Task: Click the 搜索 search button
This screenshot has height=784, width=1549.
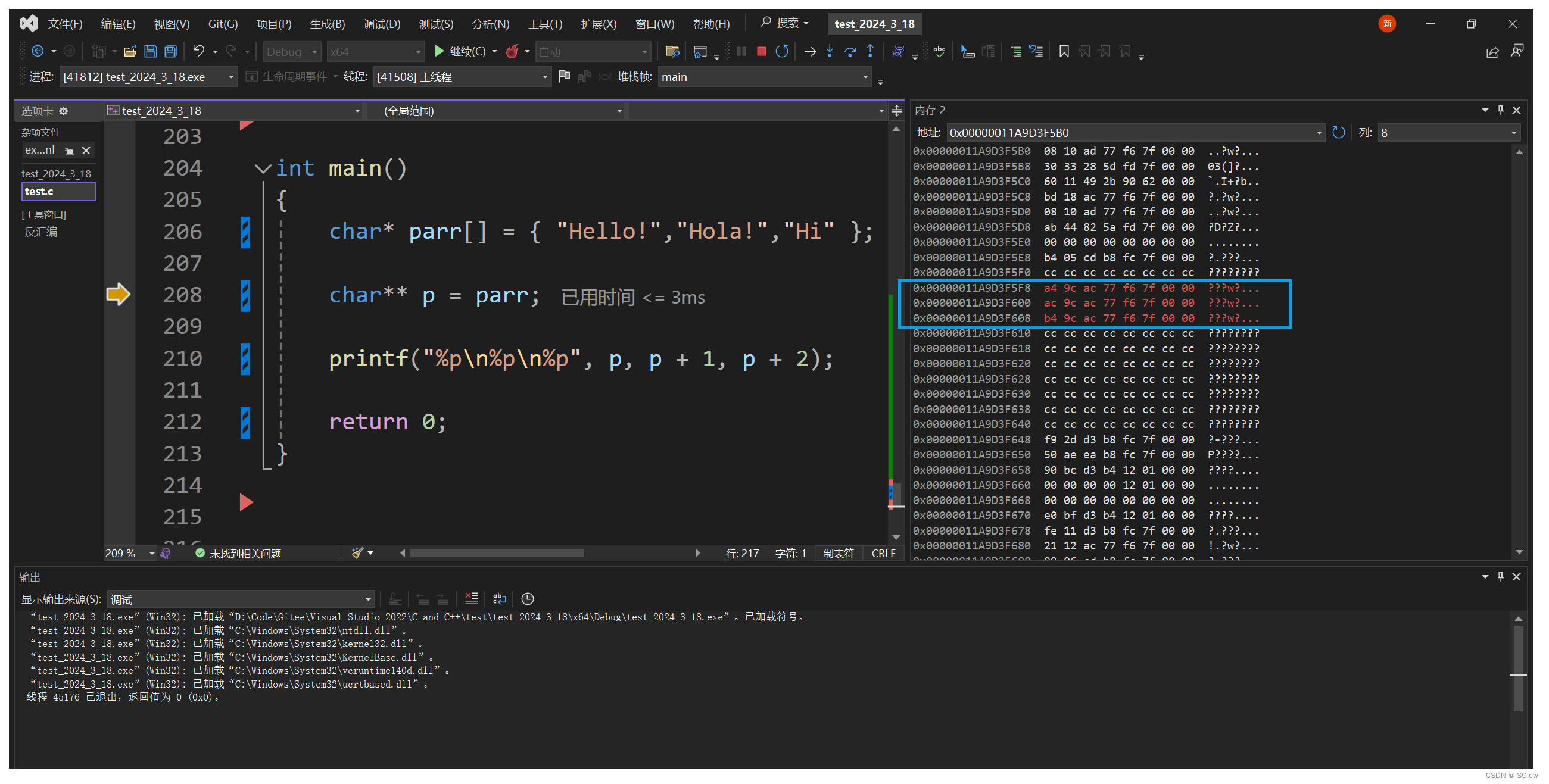Action: 784,23
